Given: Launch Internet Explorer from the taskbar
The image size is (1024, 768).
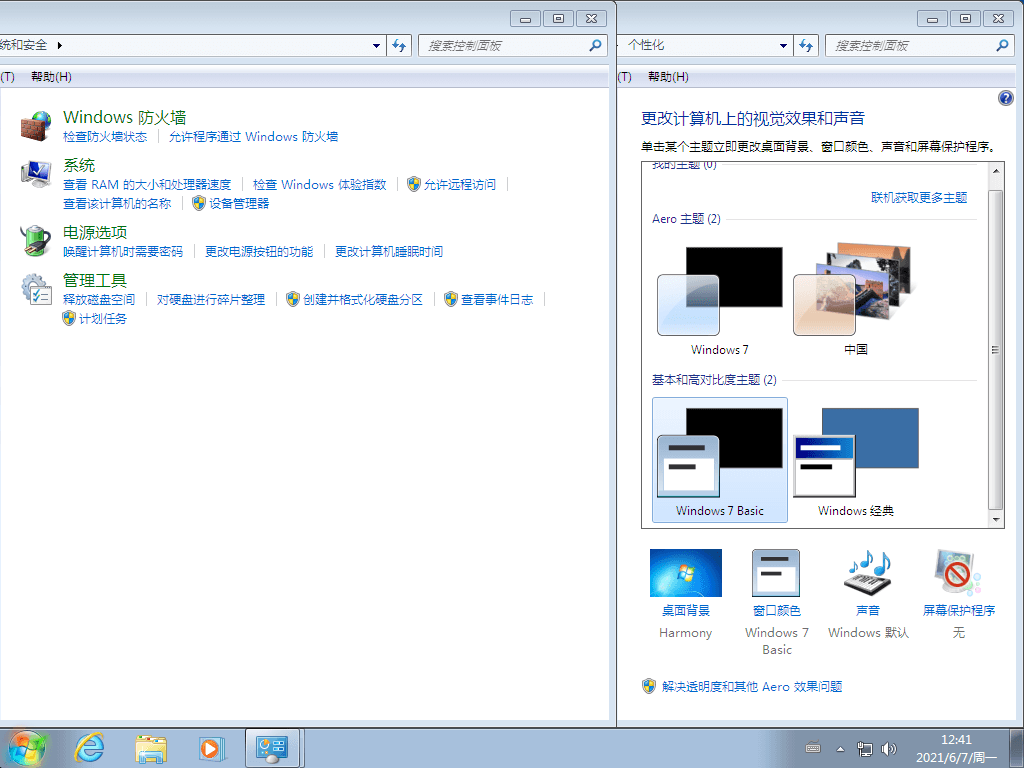Looking at the screenshot, I should (x=89, y=747).
